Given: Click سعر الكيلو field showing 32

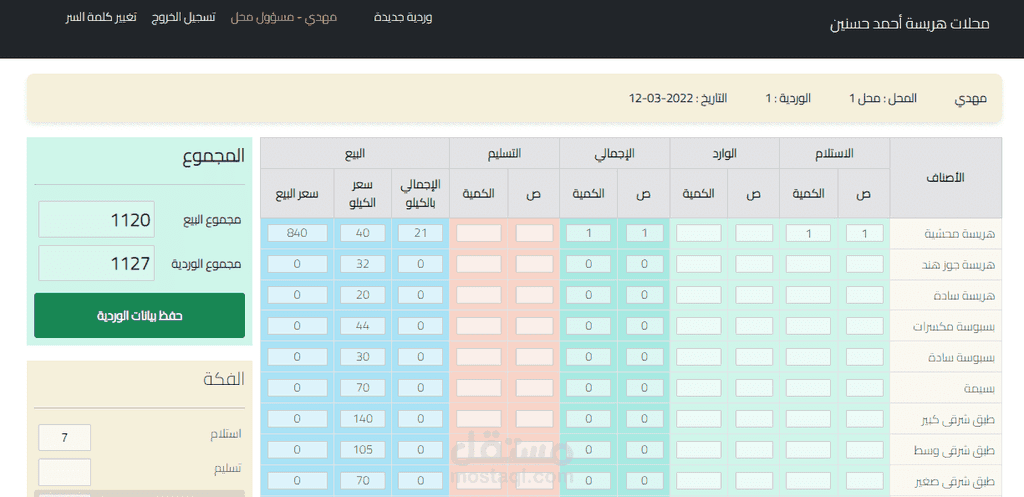Looking at the screenshot, I should click(363, 264).
